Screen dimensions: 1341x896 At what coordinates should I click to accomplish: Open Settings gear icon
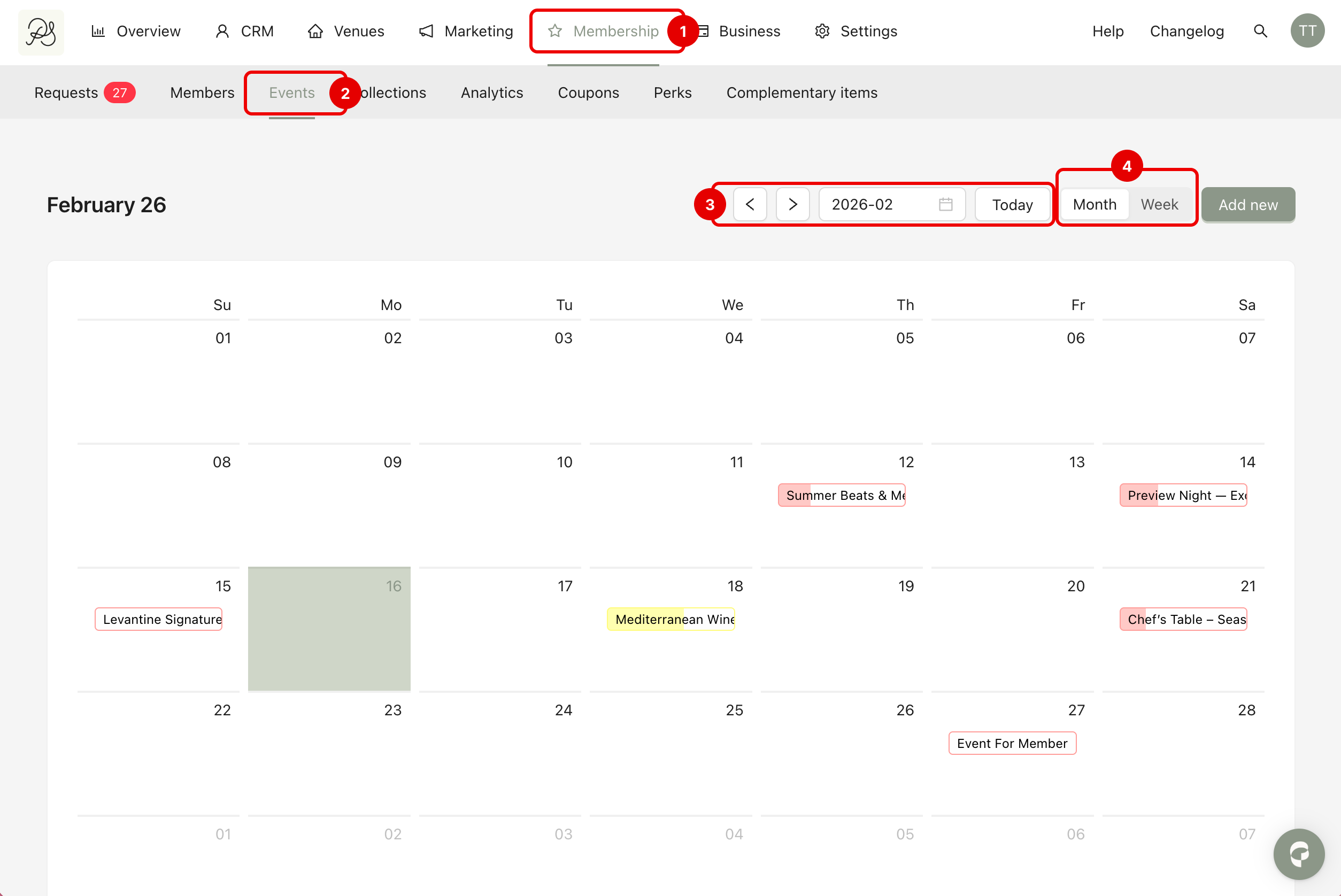tap(822, 32)
